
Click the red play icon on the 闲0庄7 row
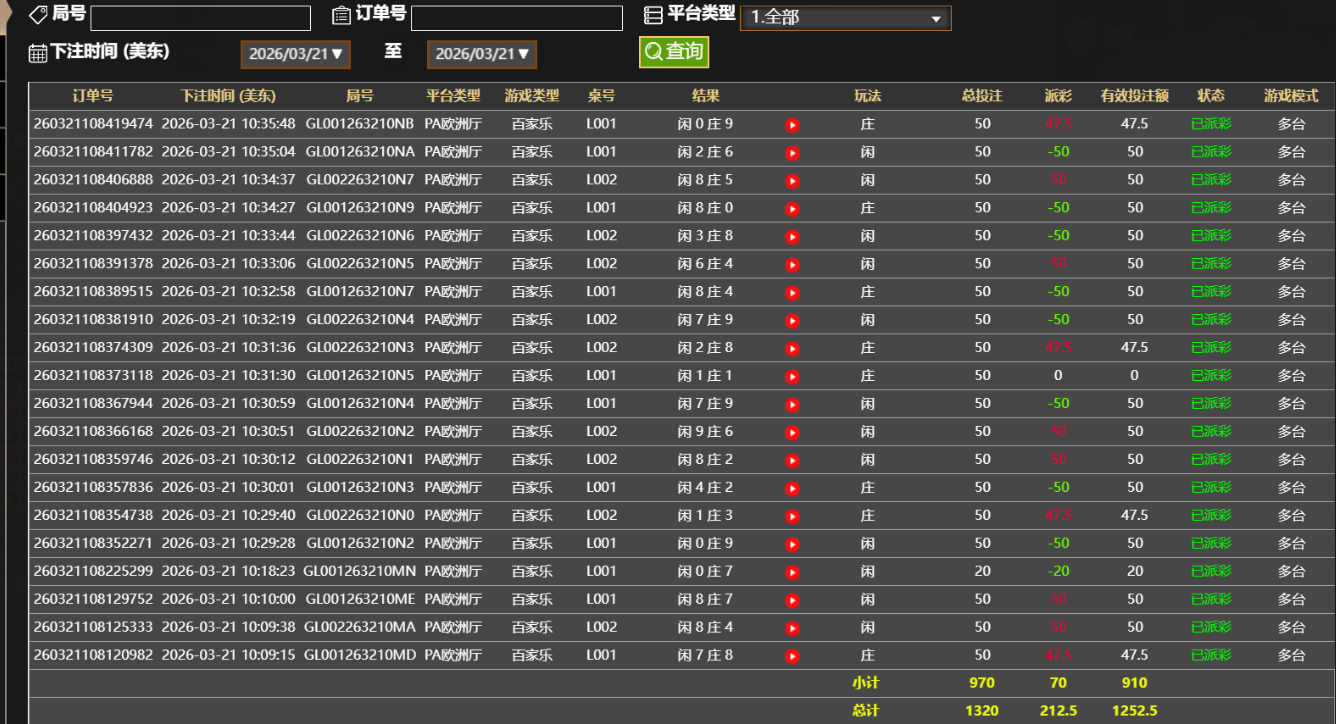[x=791, y=571]
